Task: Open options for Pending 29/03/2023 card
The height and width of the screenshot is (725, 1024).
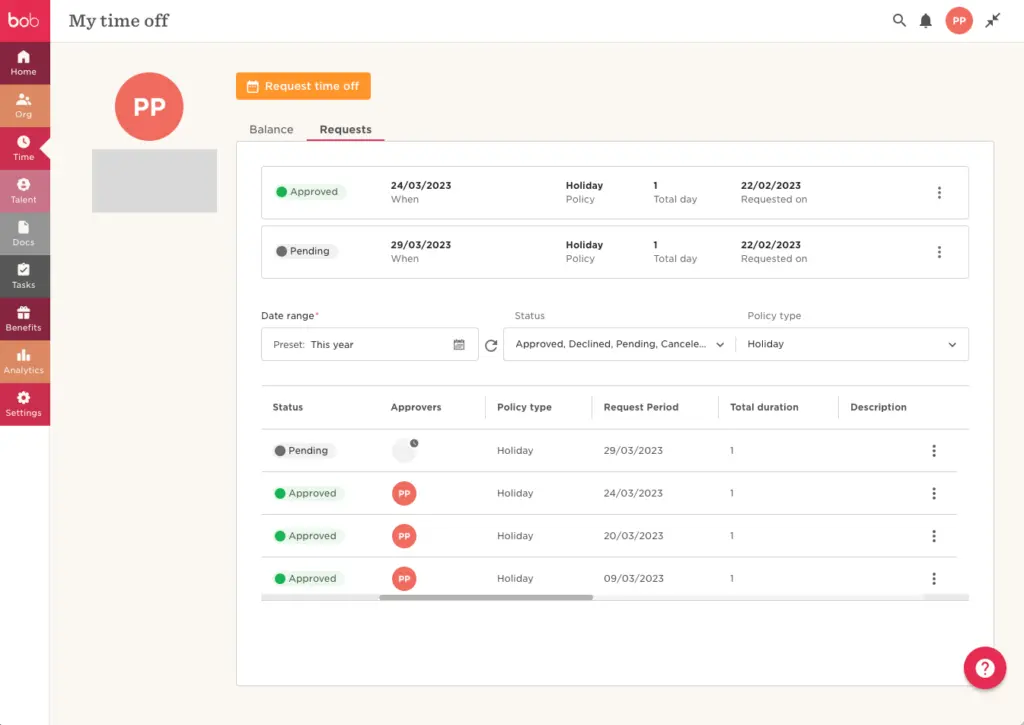Action: click(939, 252)
